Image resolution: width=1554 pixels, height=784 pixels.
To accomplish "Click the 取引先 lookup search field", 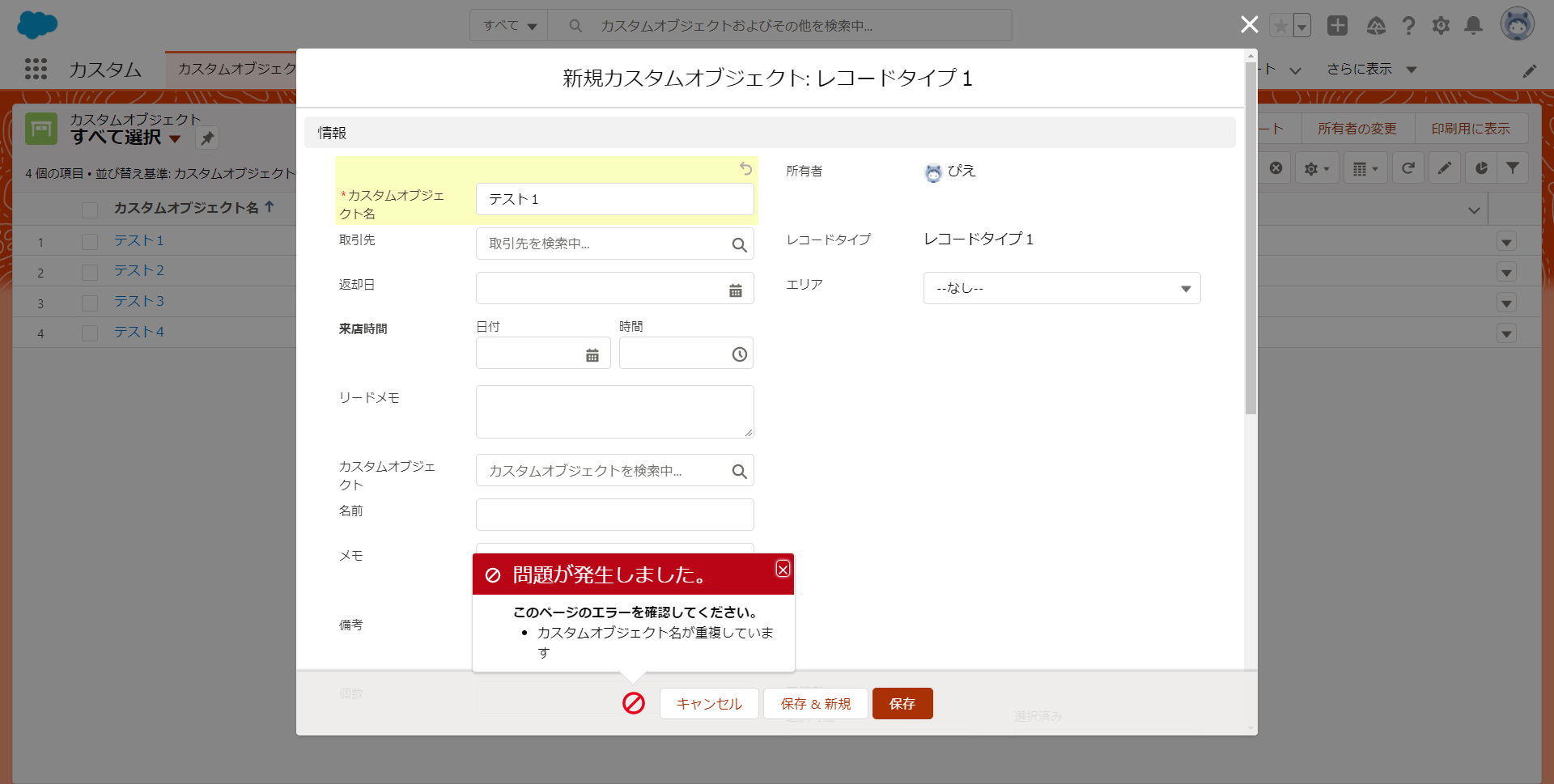I will [614, 244].
